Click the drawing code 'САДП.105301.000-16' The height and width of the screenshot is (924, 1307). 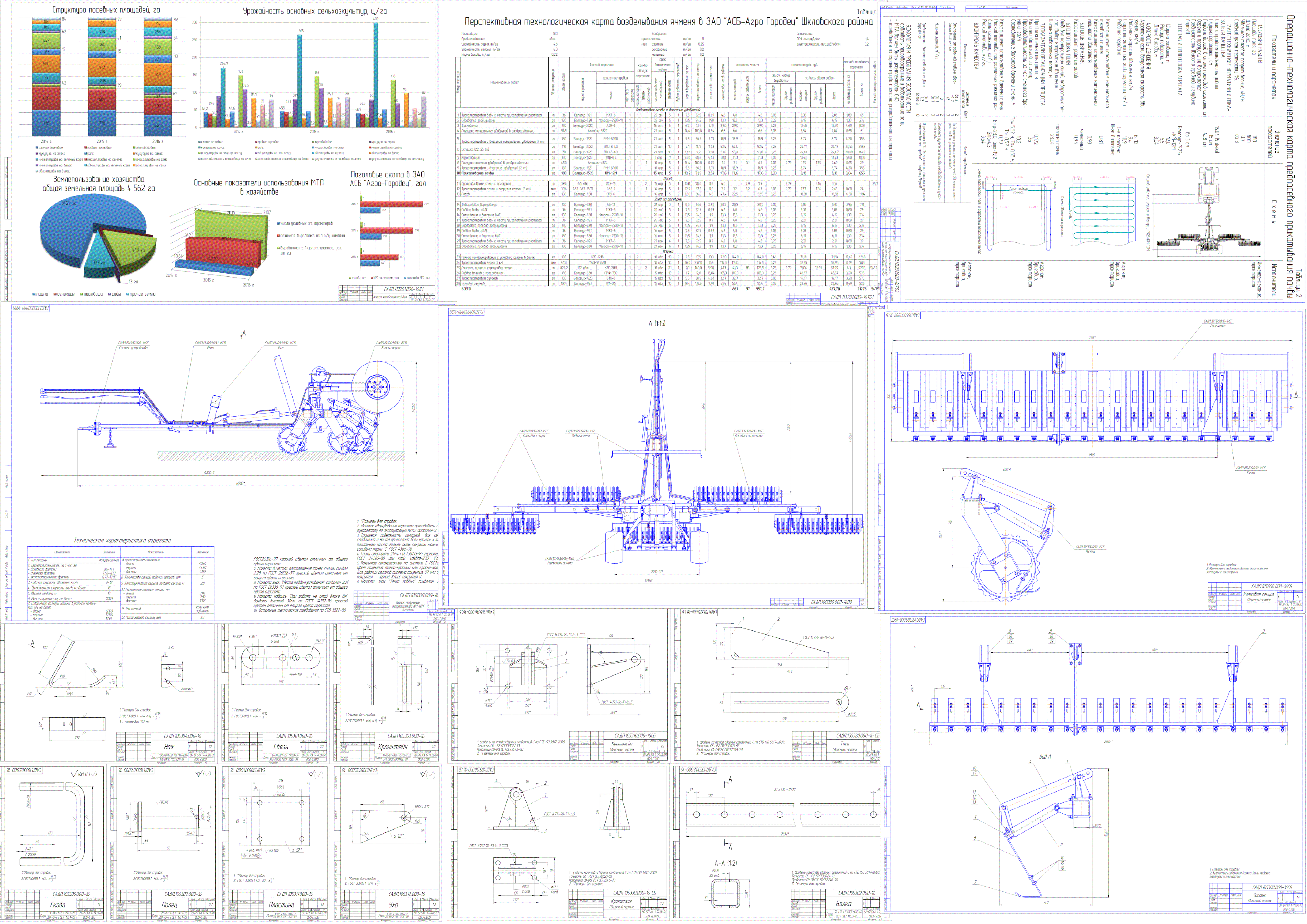click(x=294, y=736)
